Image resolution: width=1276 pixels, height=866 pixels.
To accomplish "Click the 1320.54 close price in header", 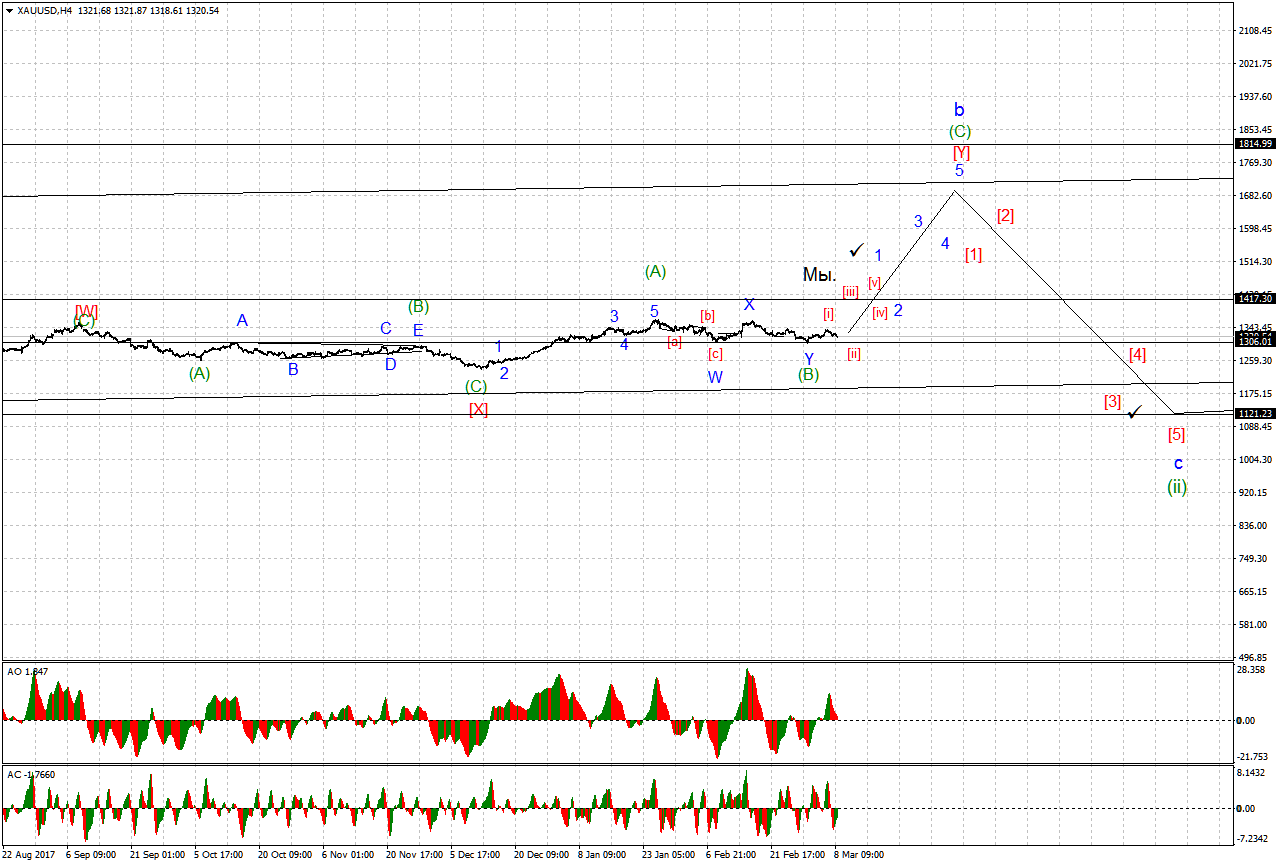I will point(203,11).
